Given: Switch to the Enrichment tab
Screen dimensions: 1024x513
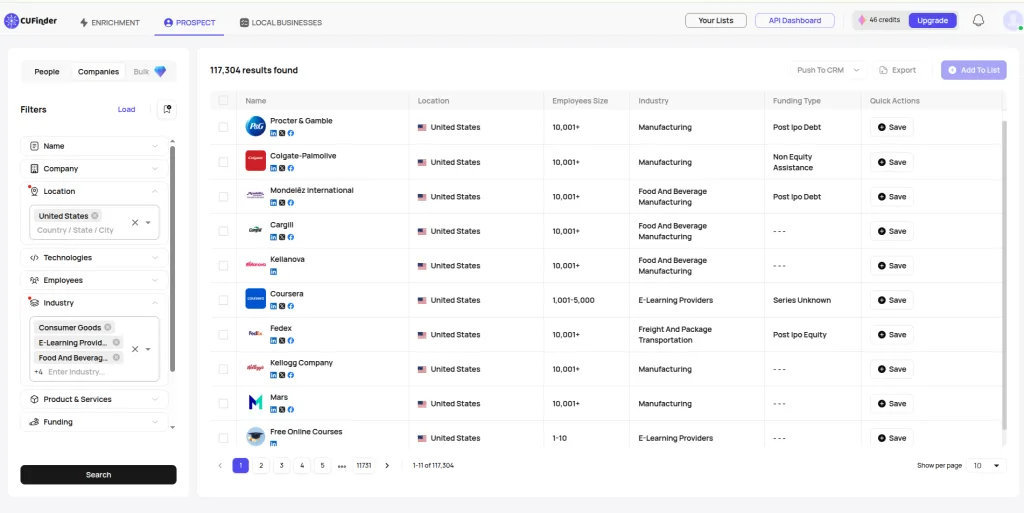Looking at the screenshot, I should pyautogui.click(x=110, y=22).
